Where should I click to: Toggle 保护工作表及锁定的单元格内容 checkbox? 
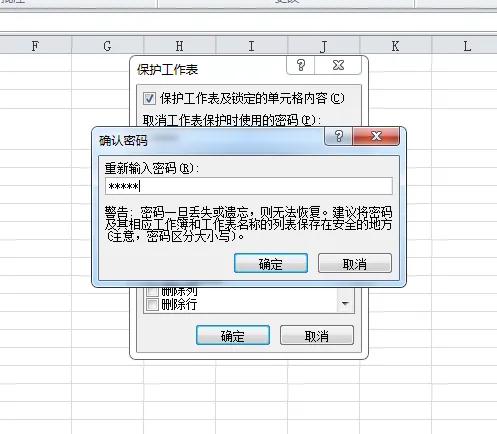coord(149,99)
